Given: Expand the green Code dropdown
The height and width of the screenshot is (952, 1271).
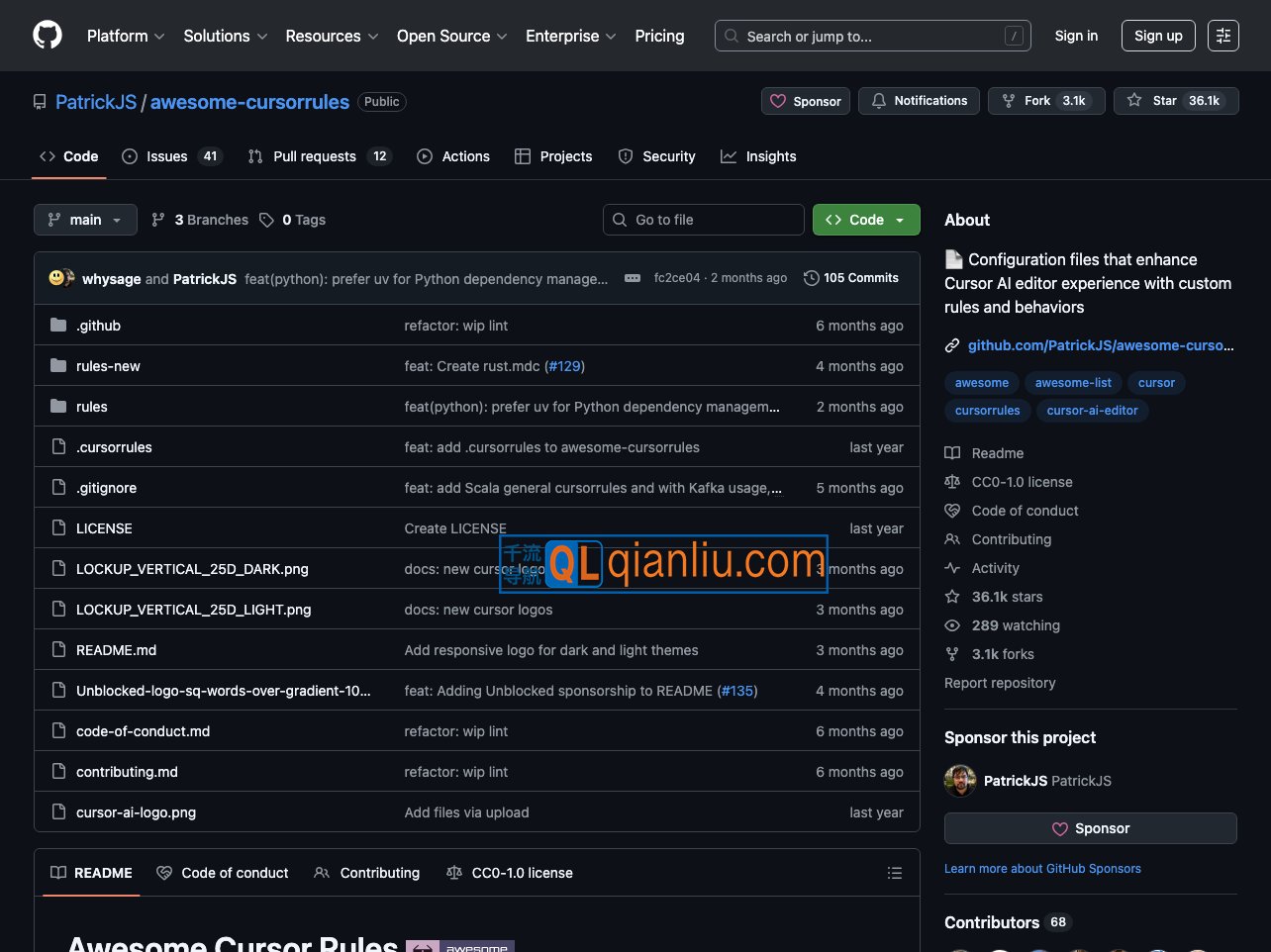Looking at the screenshot, I should [866, 220].
